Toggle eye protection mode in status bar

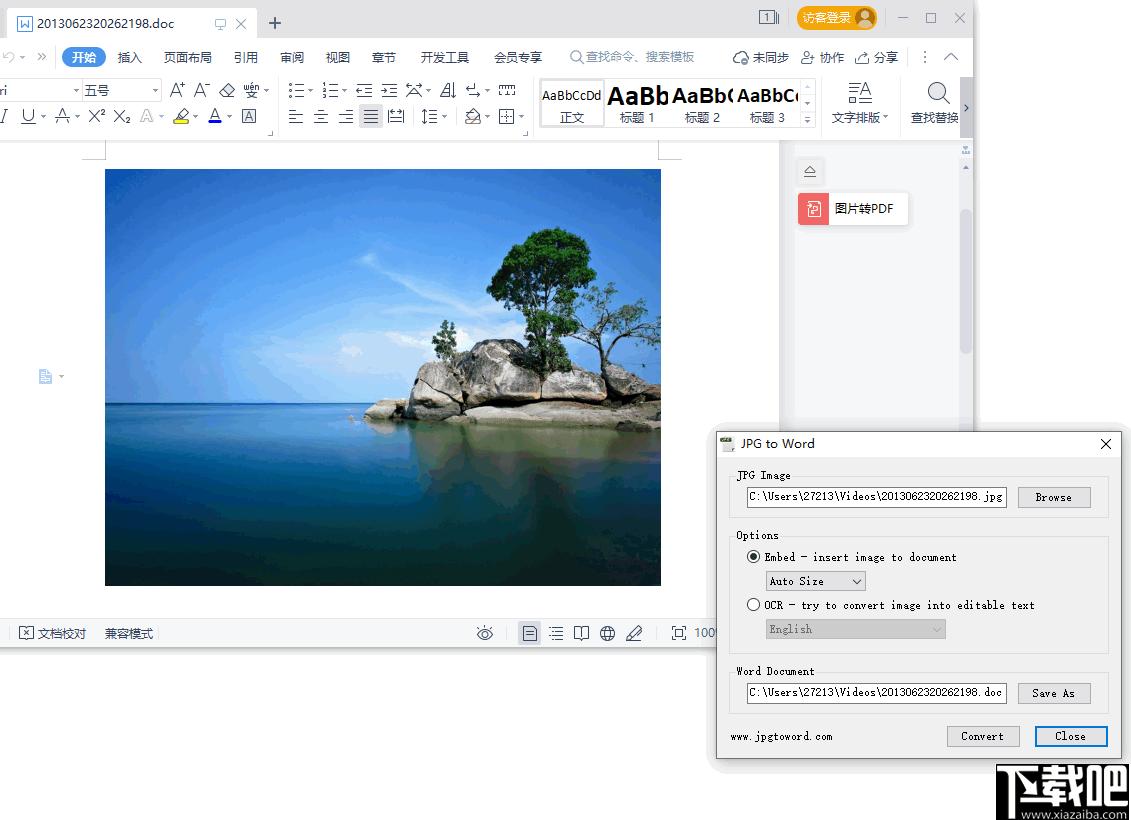485,633
